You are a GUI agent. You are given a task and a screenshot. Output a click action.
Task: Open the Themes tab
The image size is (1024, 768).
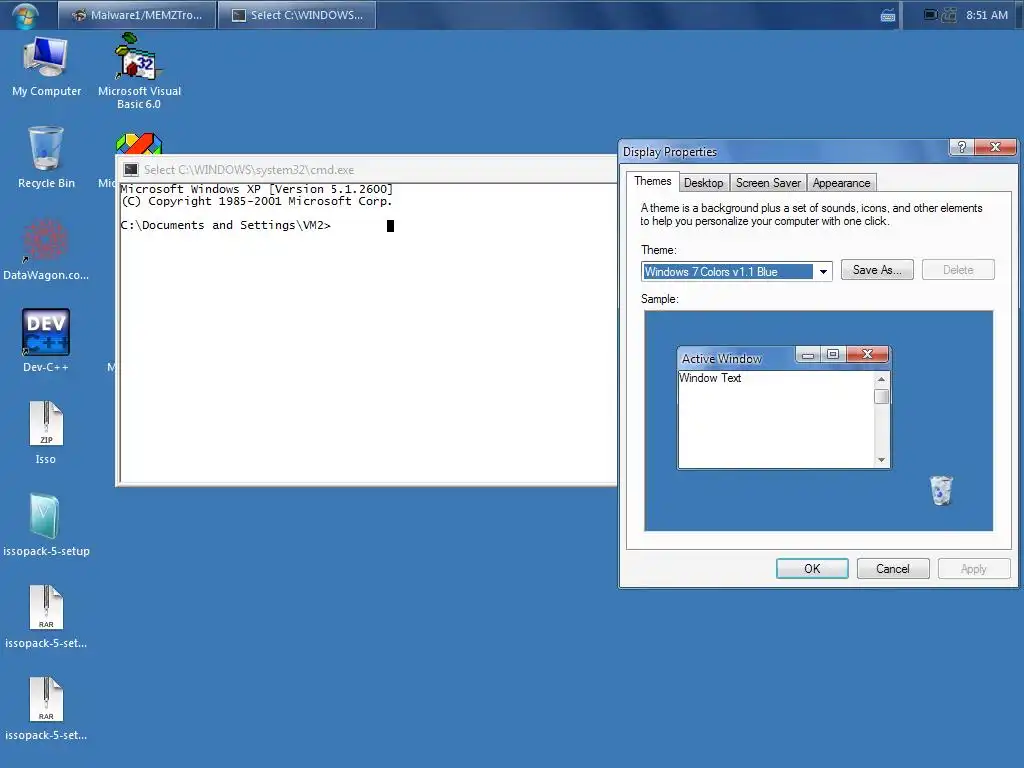[x=652, y=182]
